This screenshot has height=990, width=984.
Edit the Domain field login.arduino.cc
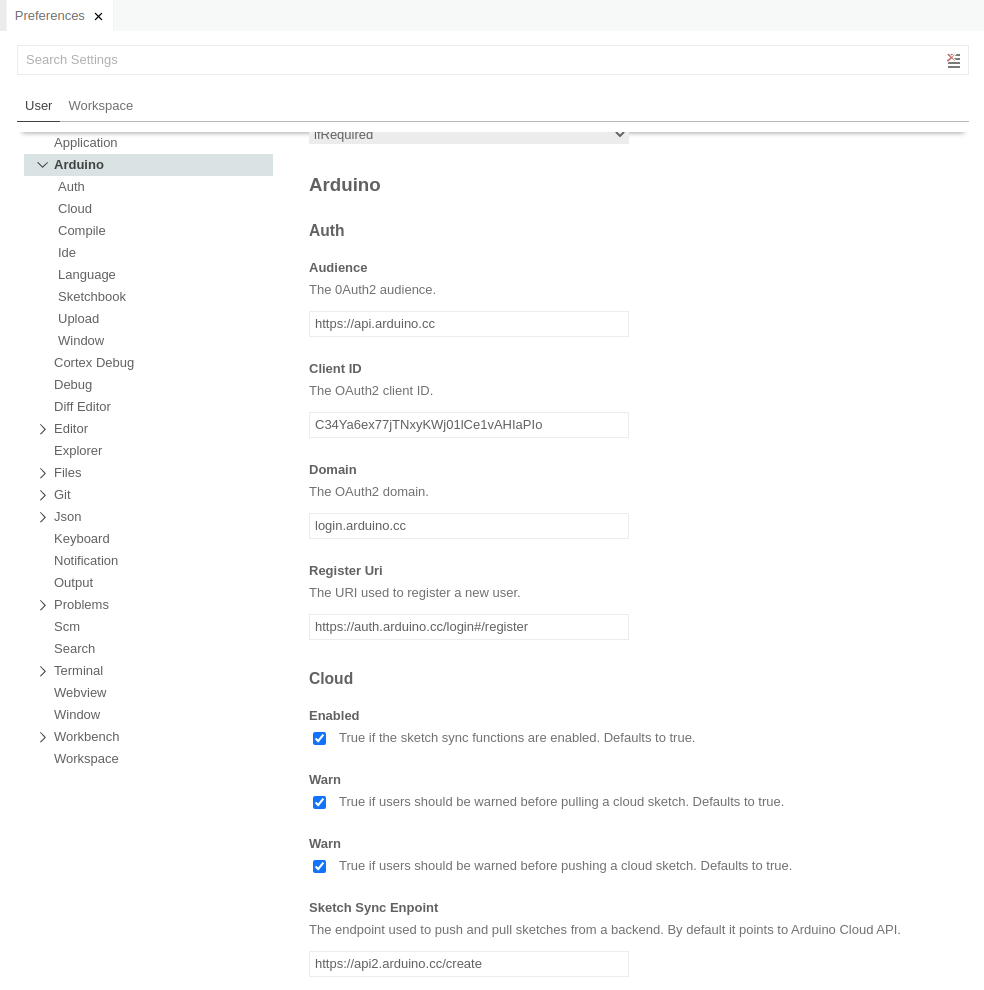coord(469,526)
